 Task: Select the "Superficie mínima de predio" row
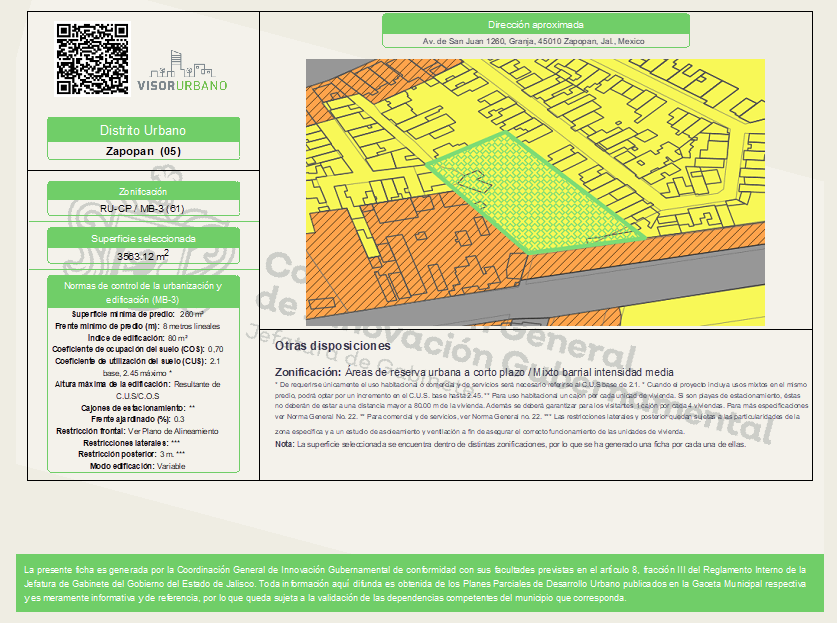pos(138,314)
